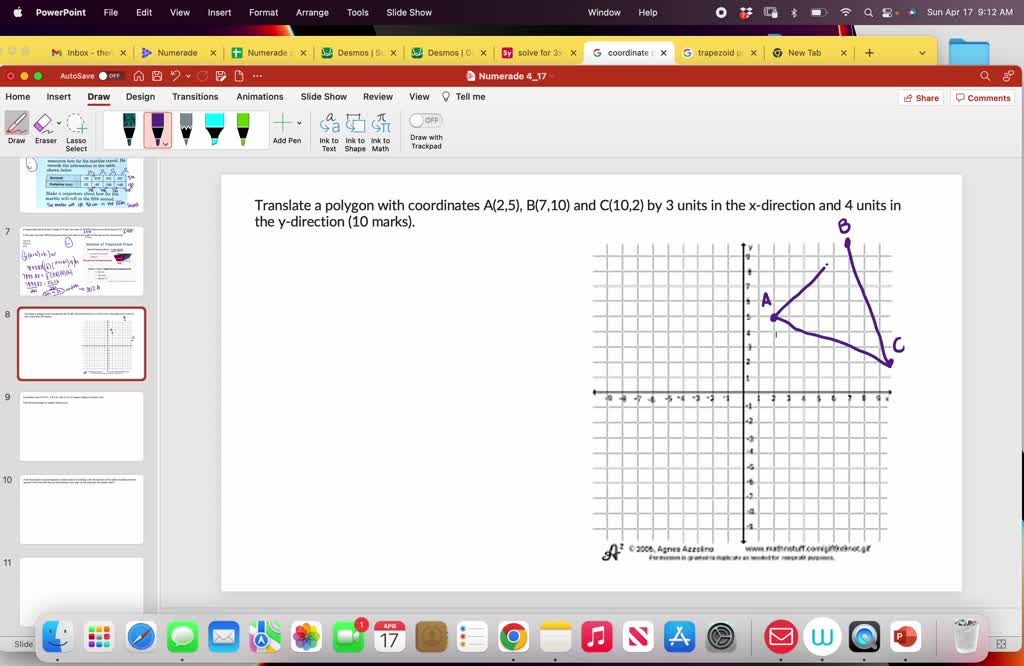Open PowerPoint's search icon
The image size is (1024, 666).
[x=983, y=75]
